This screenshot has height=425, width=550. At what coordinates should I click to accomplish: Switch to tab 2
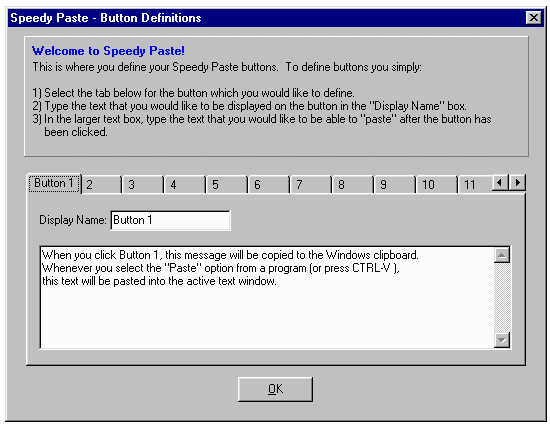pos(102,185)
